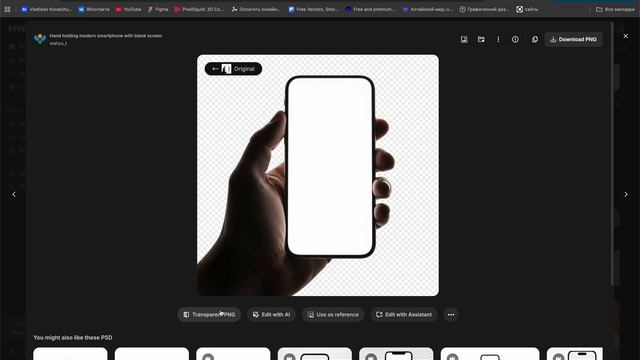Viewport: 640px width, 360px height.
Task: Click 'You might also like these PSD' heading
Action: click(x=73, y=338)
